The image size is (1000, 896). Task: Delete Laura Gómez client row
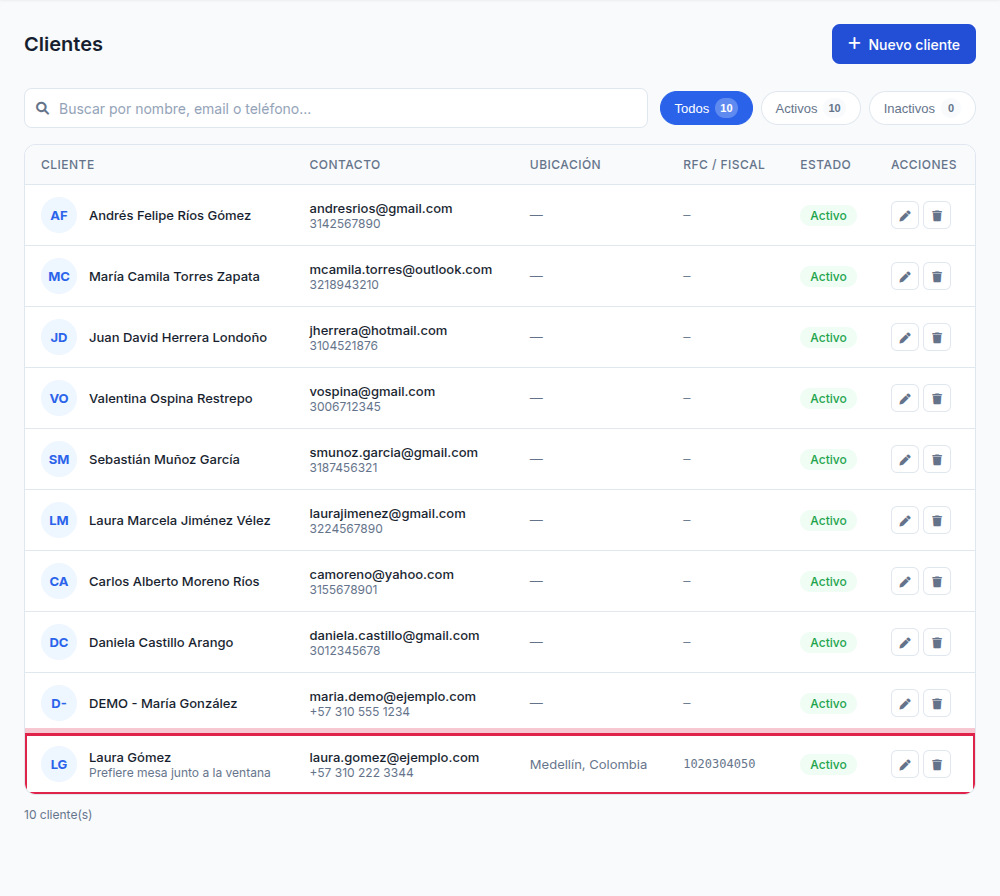937,765
